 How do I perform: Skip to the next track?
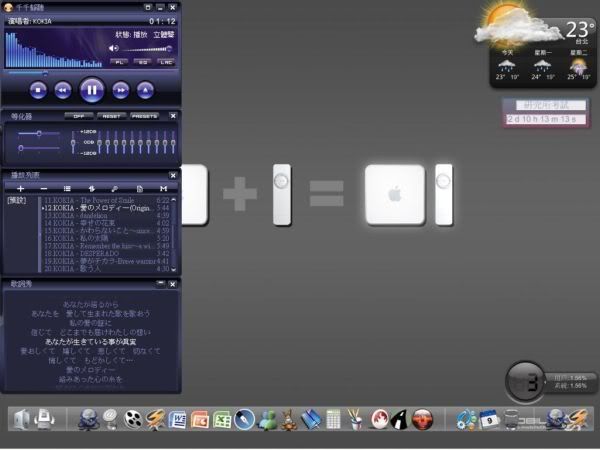(x=121, y=90)
